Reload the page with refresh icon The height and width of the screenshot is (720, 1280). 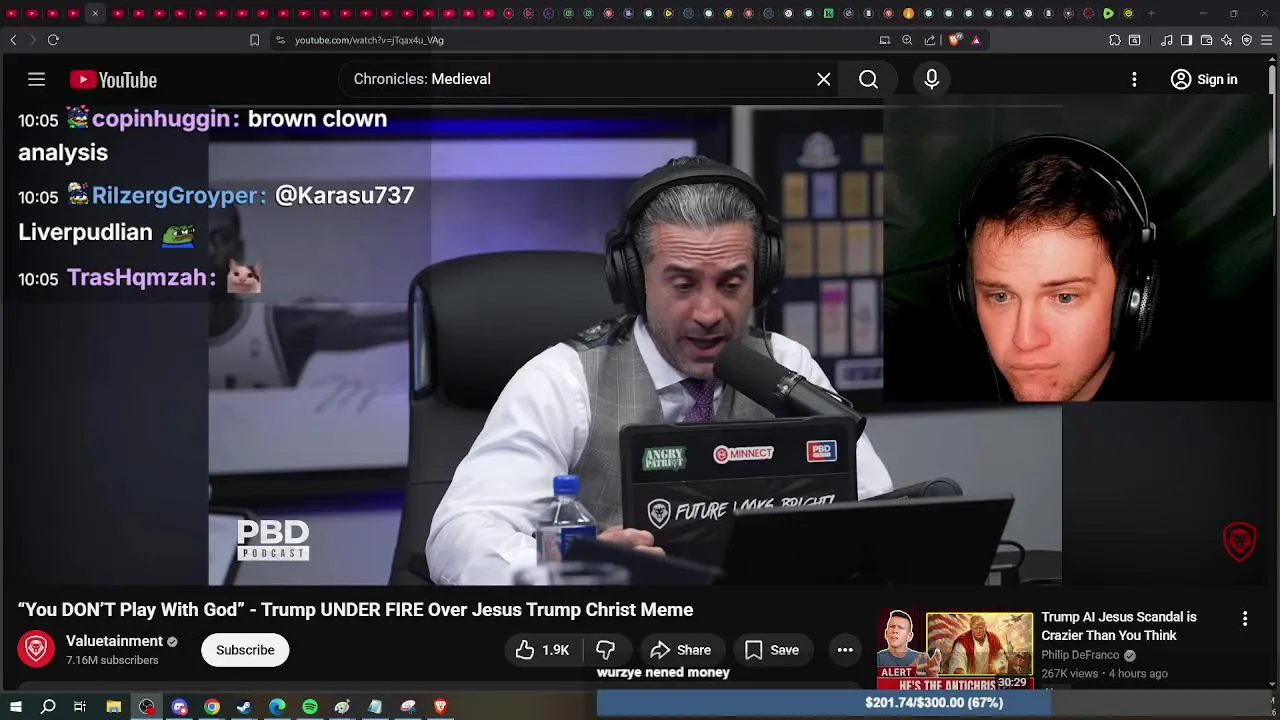[53, 40]
